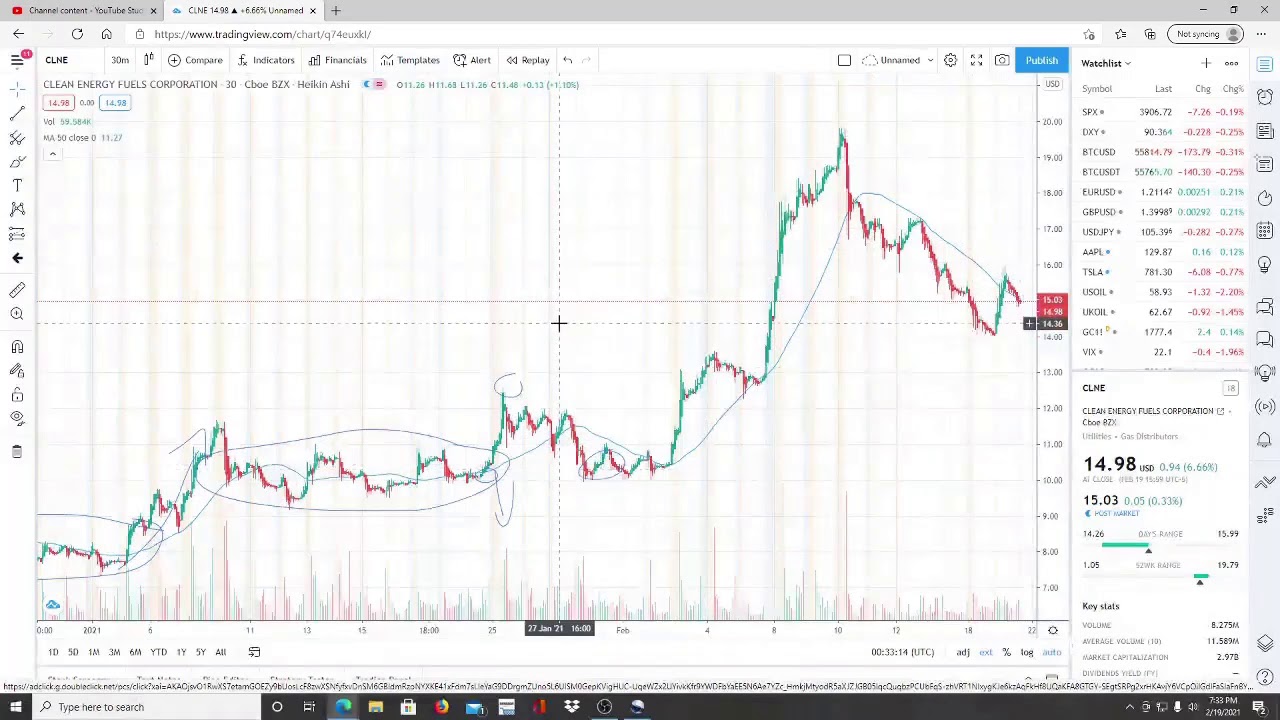Open the time zone menu showing UTC
Viewport: 1280px width, 720px height.
903,652
